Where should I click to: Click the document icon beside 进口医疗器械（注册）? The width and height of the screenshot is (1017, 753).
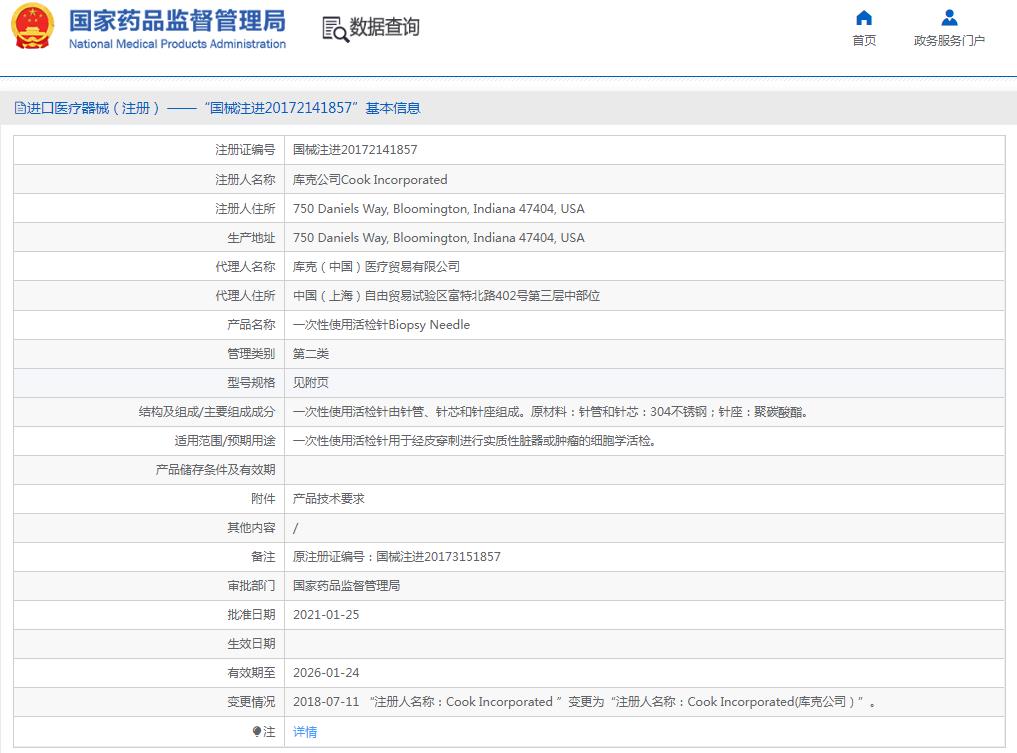(x=19, y=107)
